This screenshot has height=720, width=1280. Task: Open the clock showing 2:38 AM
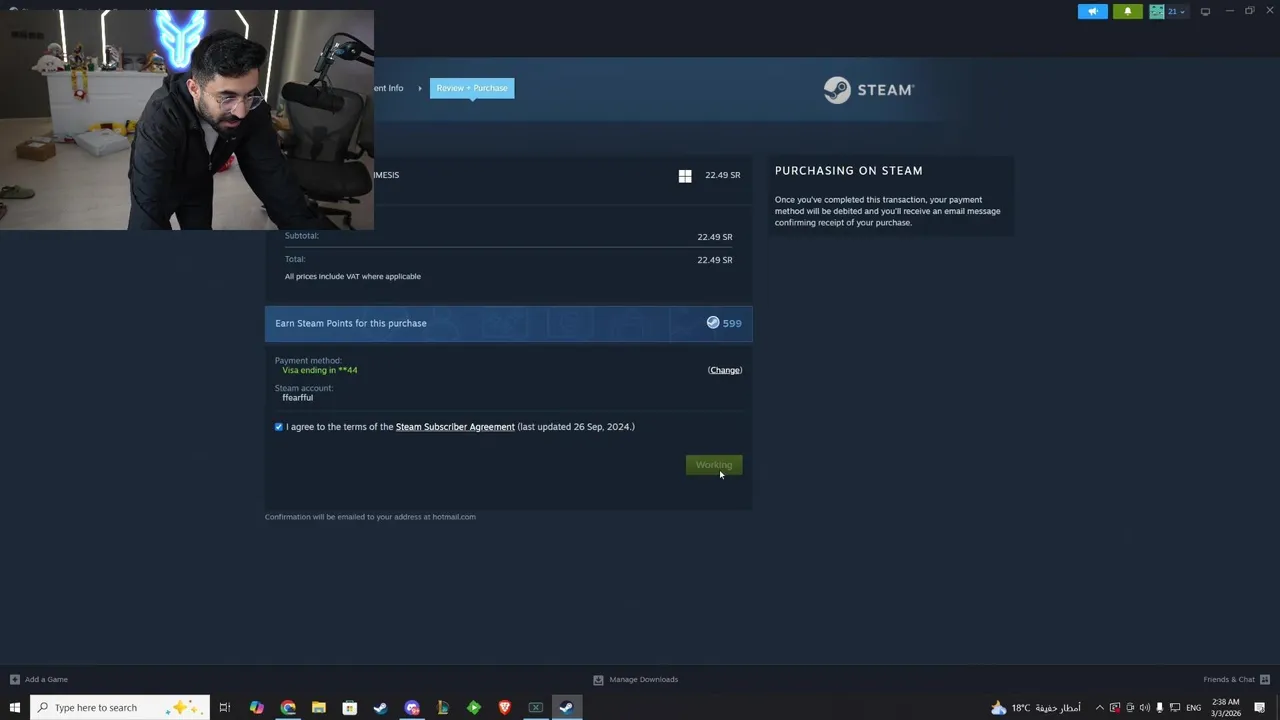1226,708
